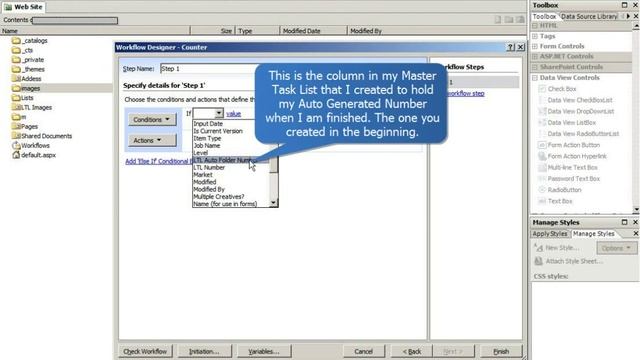Screen dimensions: 640x360
Task: Click the Variables... button
Action: [264, 351]
